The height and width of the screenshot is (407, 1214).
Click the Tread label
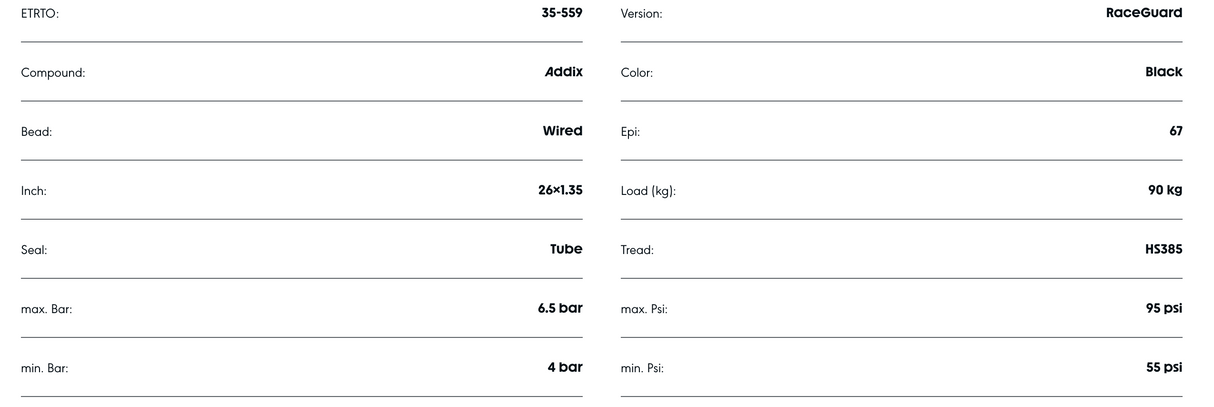(x=637, y=250)
